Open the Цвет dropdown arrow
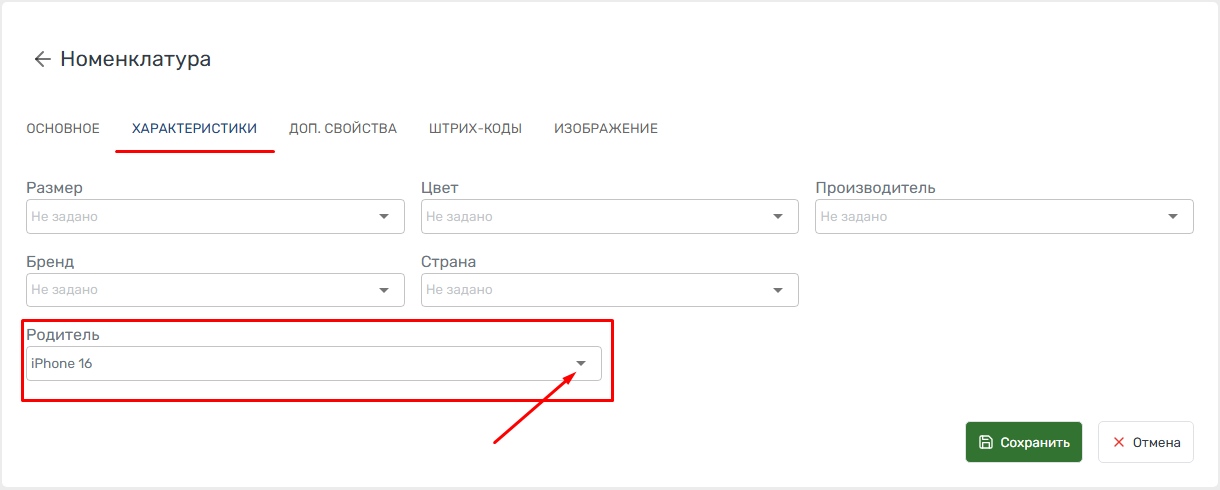This screenshot has width=1220, height=490. (x=778, y=216)
